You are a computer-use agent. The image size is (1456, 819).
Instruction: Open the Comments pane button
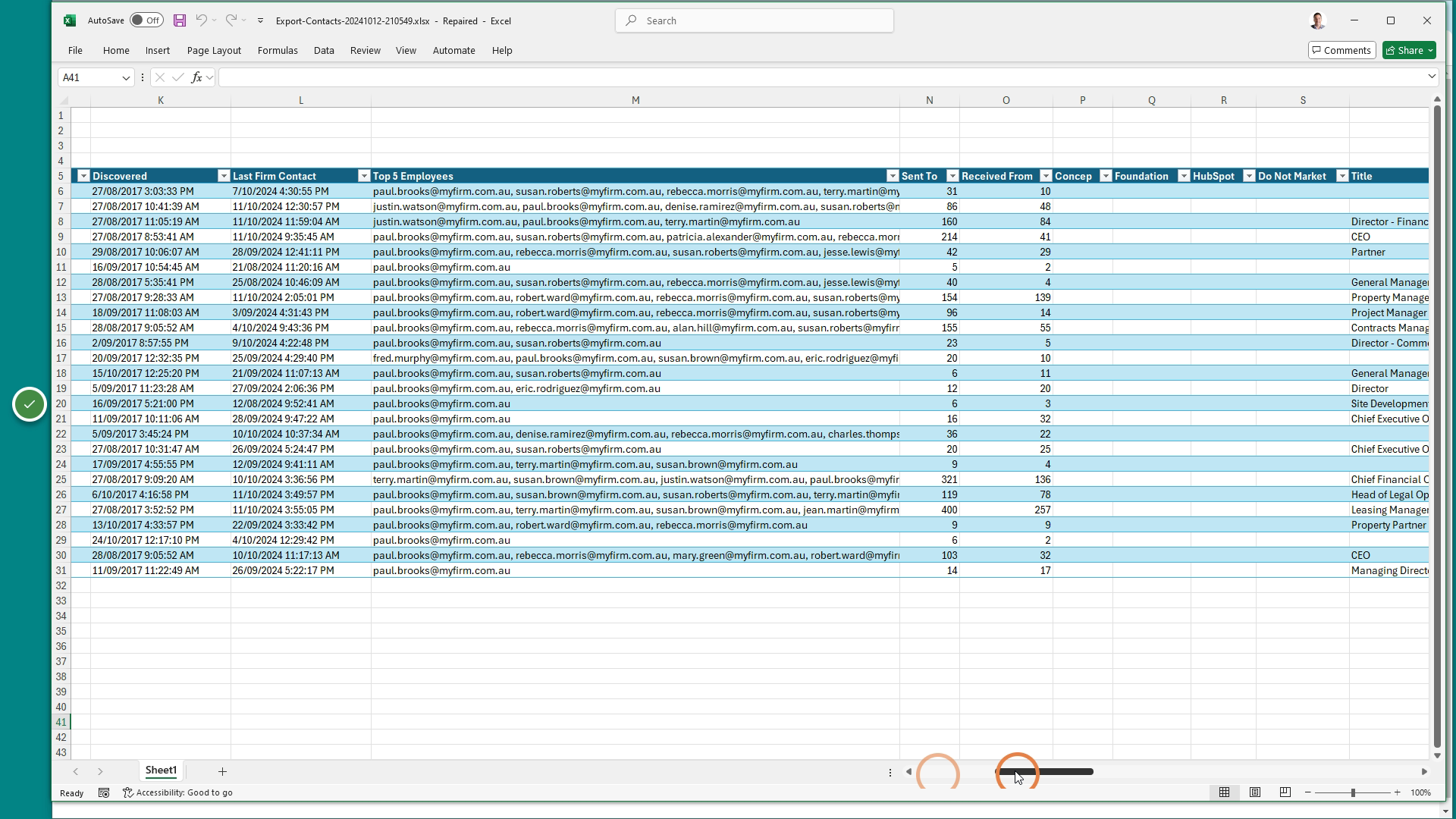click(1341, 50)
